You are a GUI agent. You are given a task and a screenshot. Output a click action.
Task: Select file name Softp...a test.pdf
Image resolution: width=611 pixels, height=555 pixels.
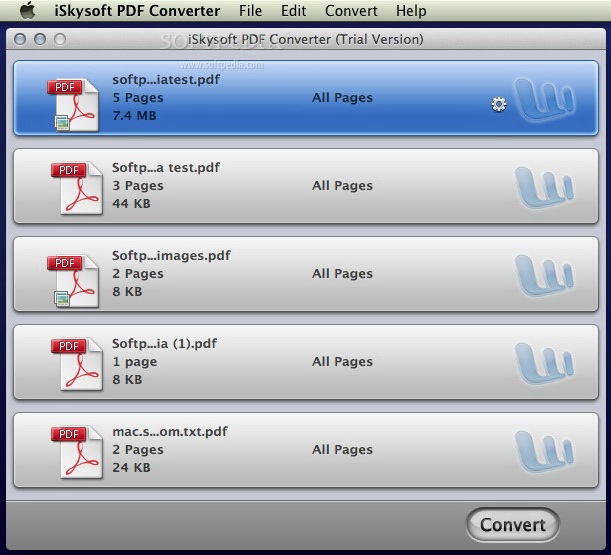tap(166, 168)
